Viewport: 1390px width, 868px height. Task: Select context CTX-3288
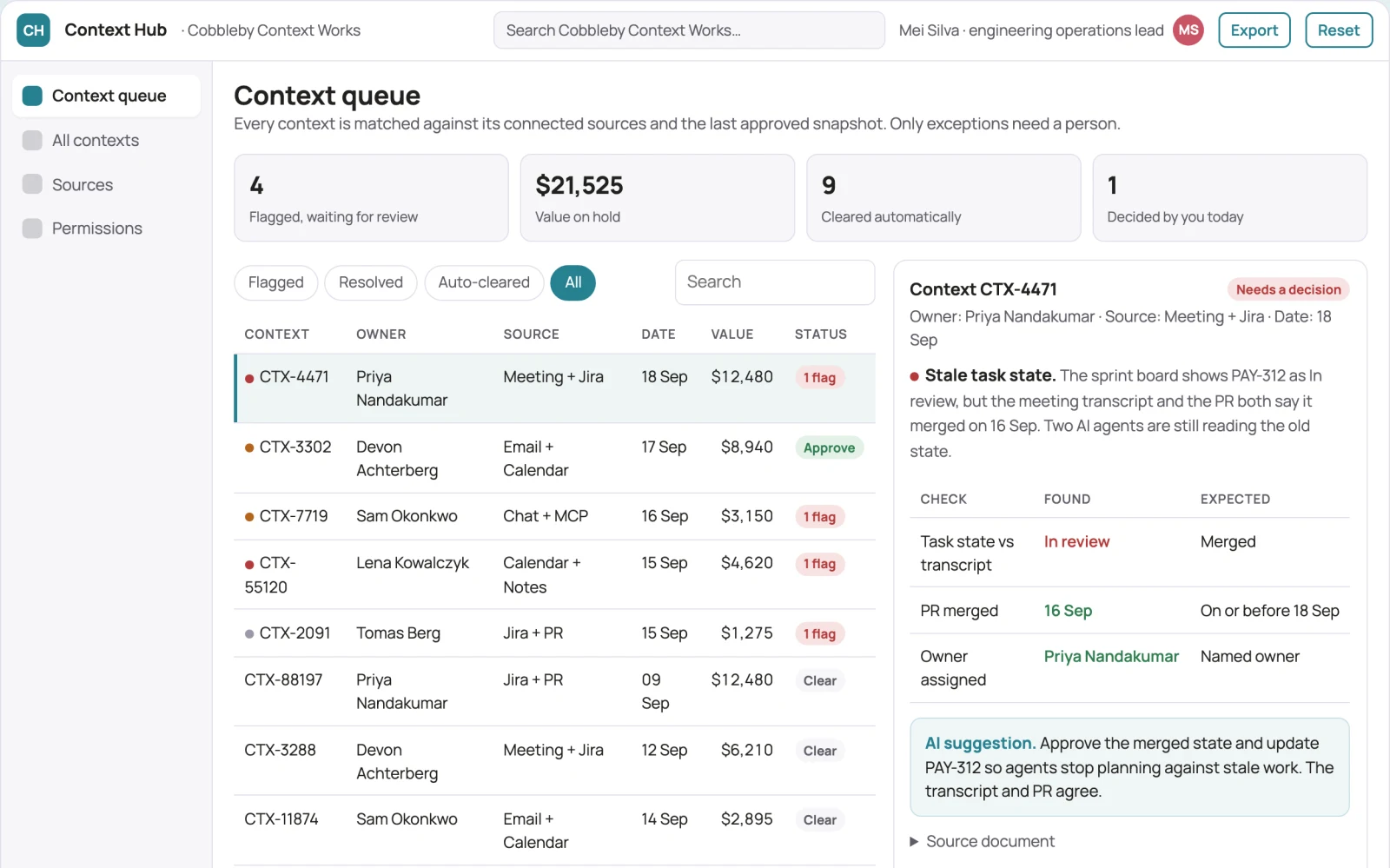pos(555,761)
